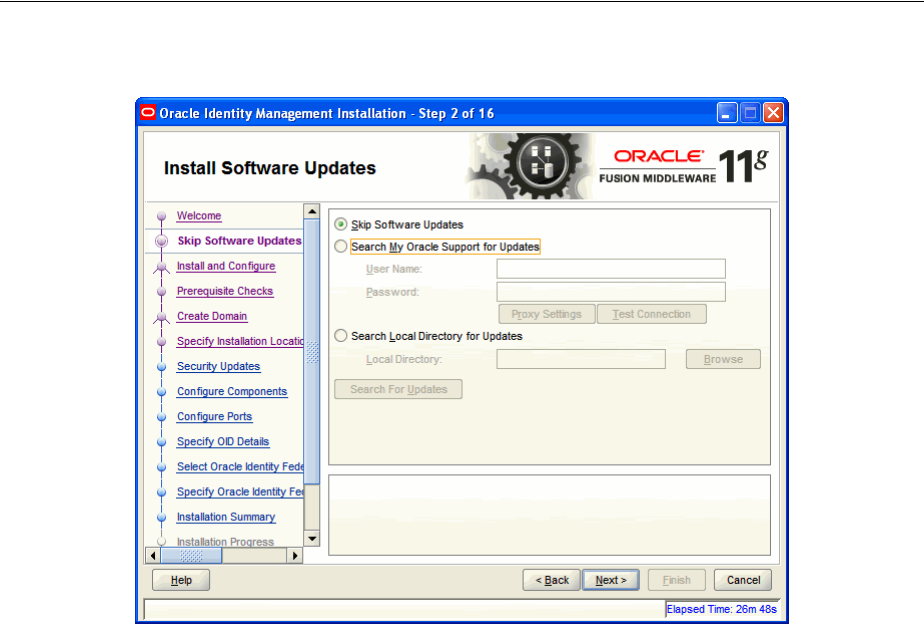Select Search Local Directory for Updates option
Image resolution: width=924 pixels, height=624 pixels.
(x=341, y=336)
